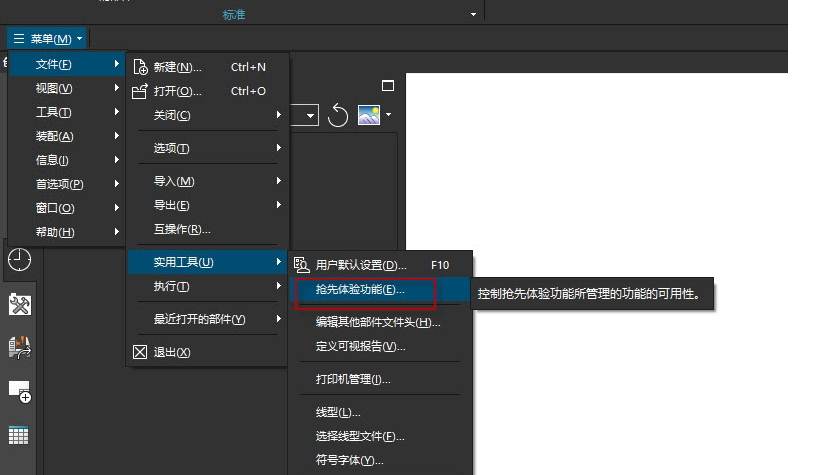The height and width of the screenshot is (475, 817).
Task: Click the add-window plus sidebar icon
Action: pyautogui.click(x=20, y=392)
